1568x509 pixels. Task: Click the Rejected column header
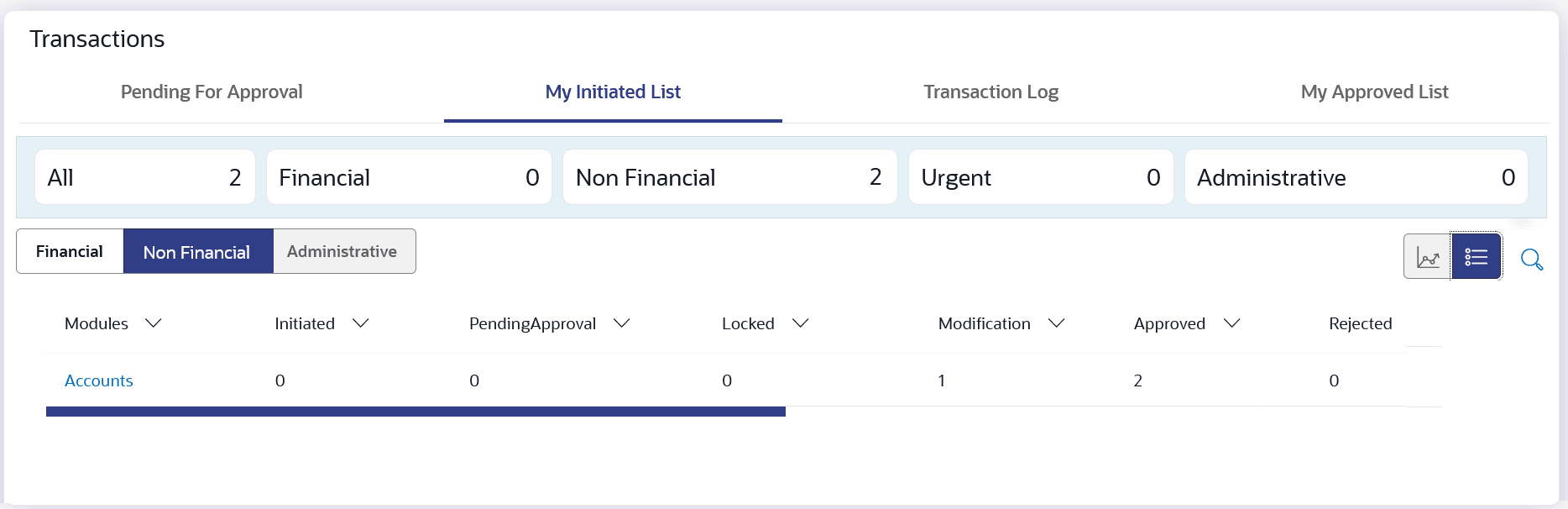tap(1360, 323)
